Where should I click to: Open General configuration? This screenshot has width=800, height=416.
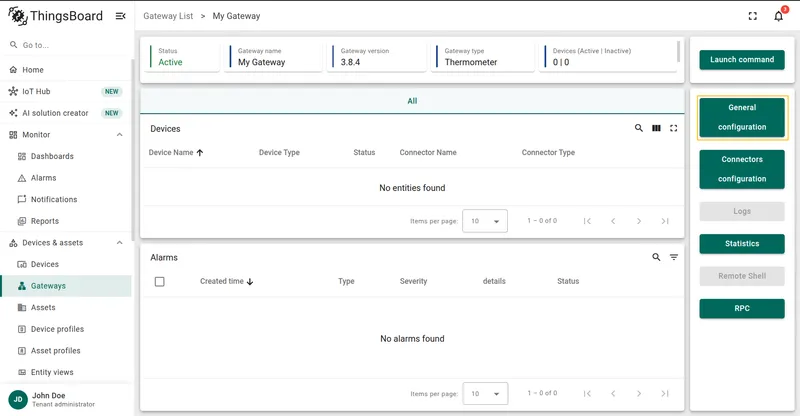(742, 117)
